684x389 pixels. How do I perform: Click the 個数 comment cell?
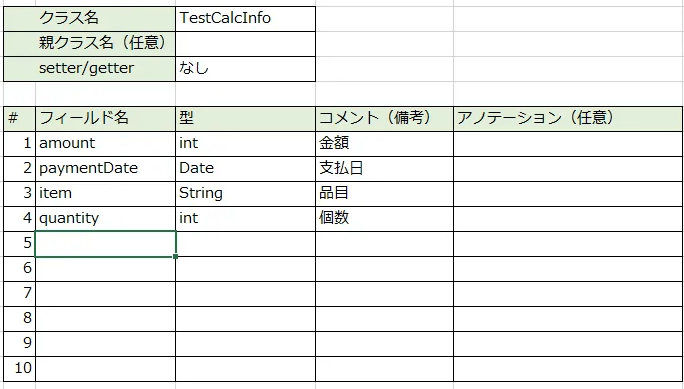(x=384, y=218)
